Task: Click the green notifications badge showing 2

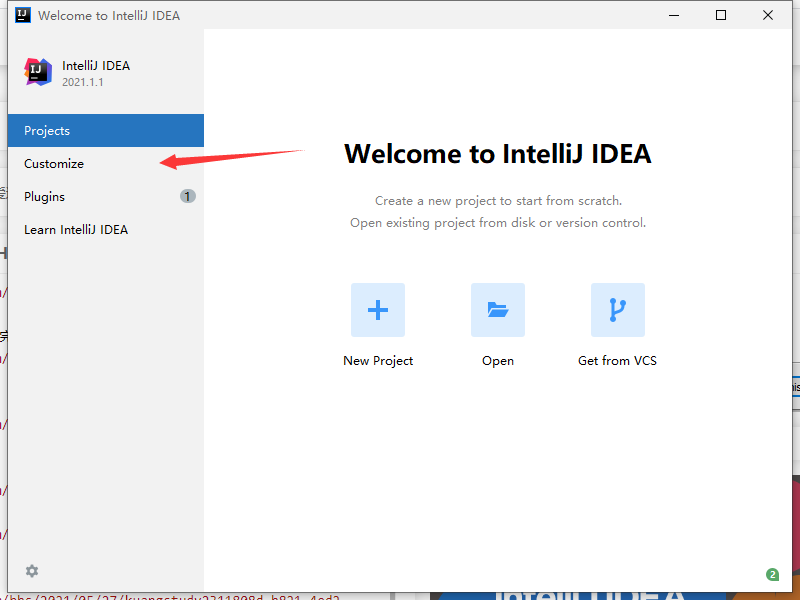Action: pyautogui.click(x=772, y=574)
